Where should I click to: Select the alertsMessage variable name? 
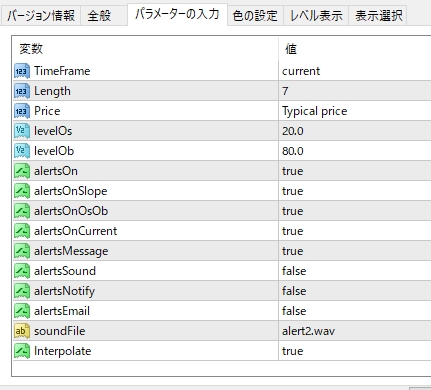[x=71, y=251]
